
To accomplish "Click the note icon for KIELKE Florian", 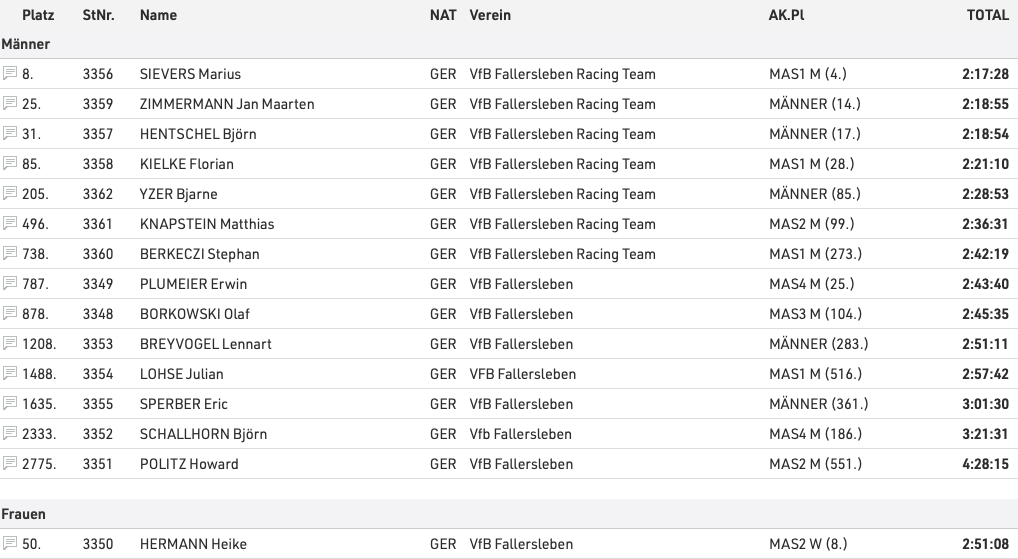I will coord(10,164).
